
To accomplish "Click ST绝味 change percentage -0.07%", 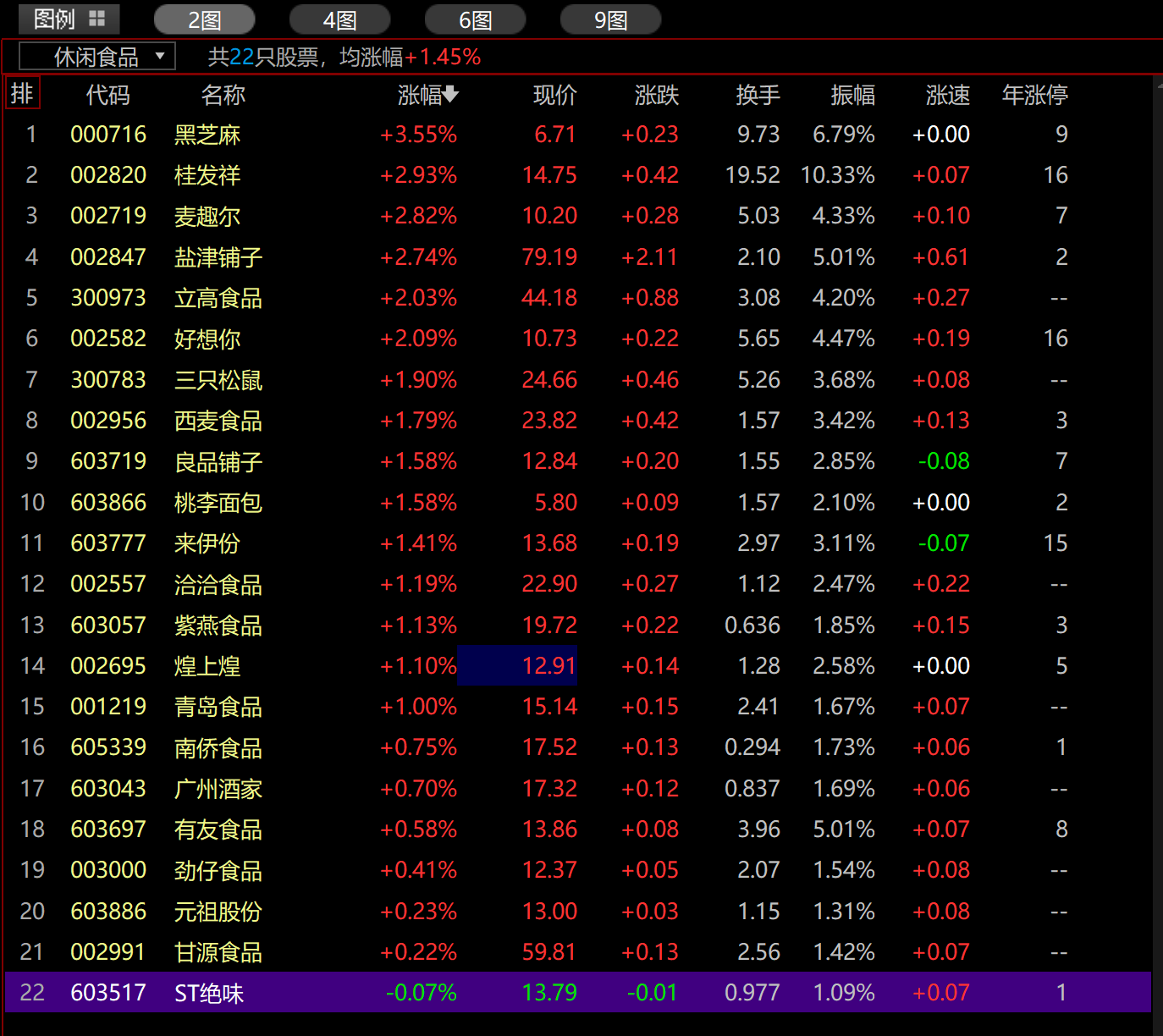I will point(422,993).
